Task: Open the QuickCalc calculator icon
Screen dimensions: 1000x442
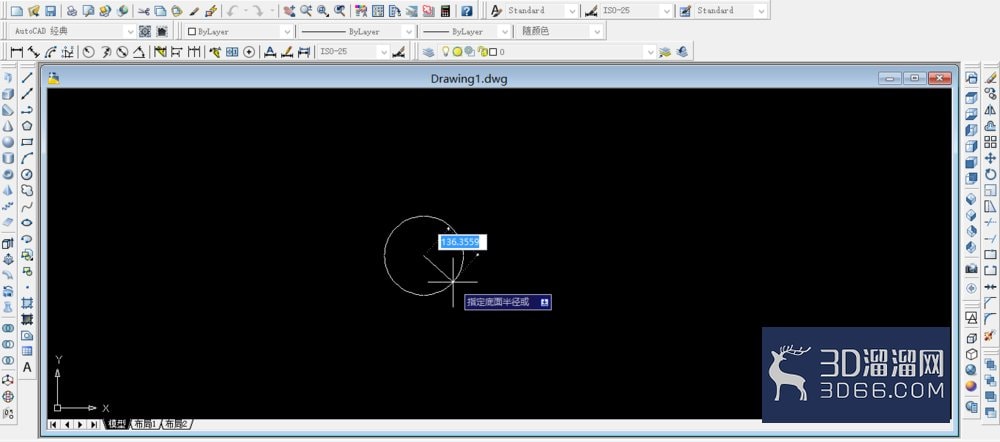Action: [445, 11]
